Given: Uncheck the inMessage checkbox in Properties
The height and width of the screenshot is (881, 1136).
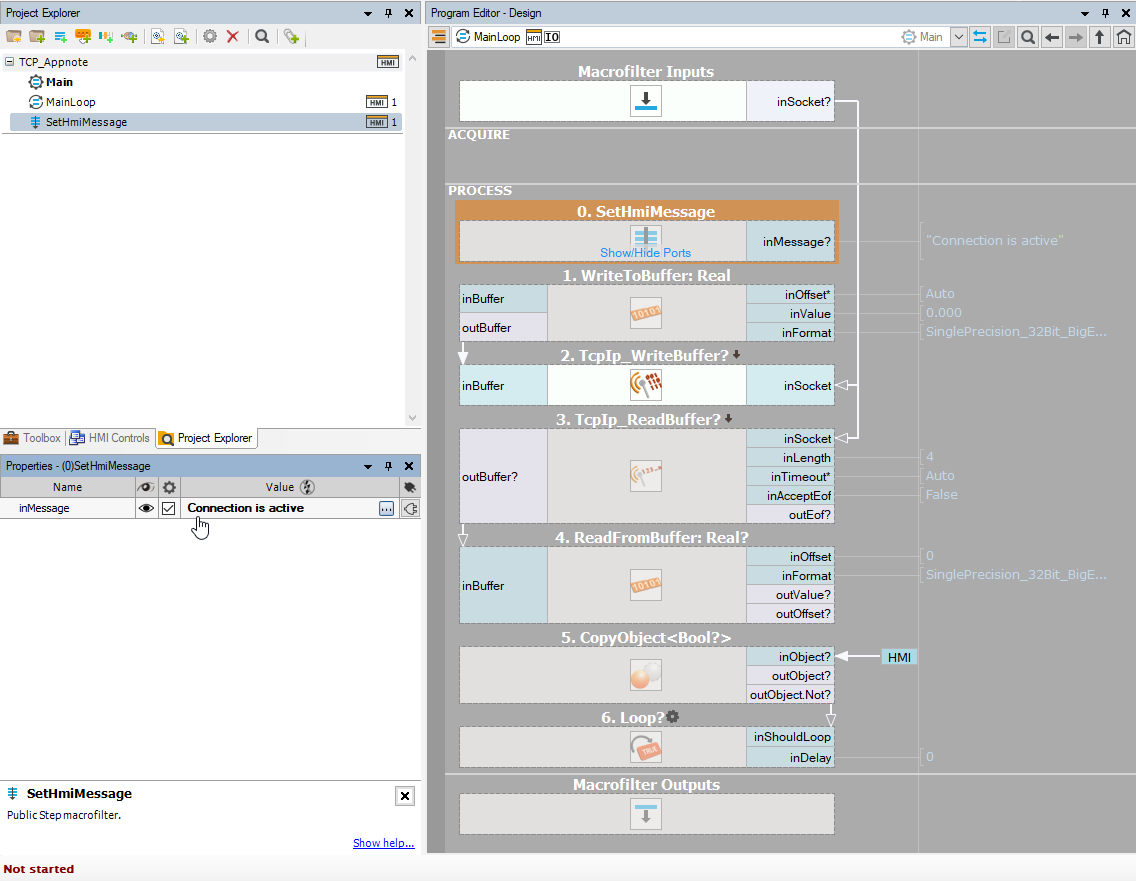Looking at the screenshot, I should pyautogui.click(x=169, y=508).
